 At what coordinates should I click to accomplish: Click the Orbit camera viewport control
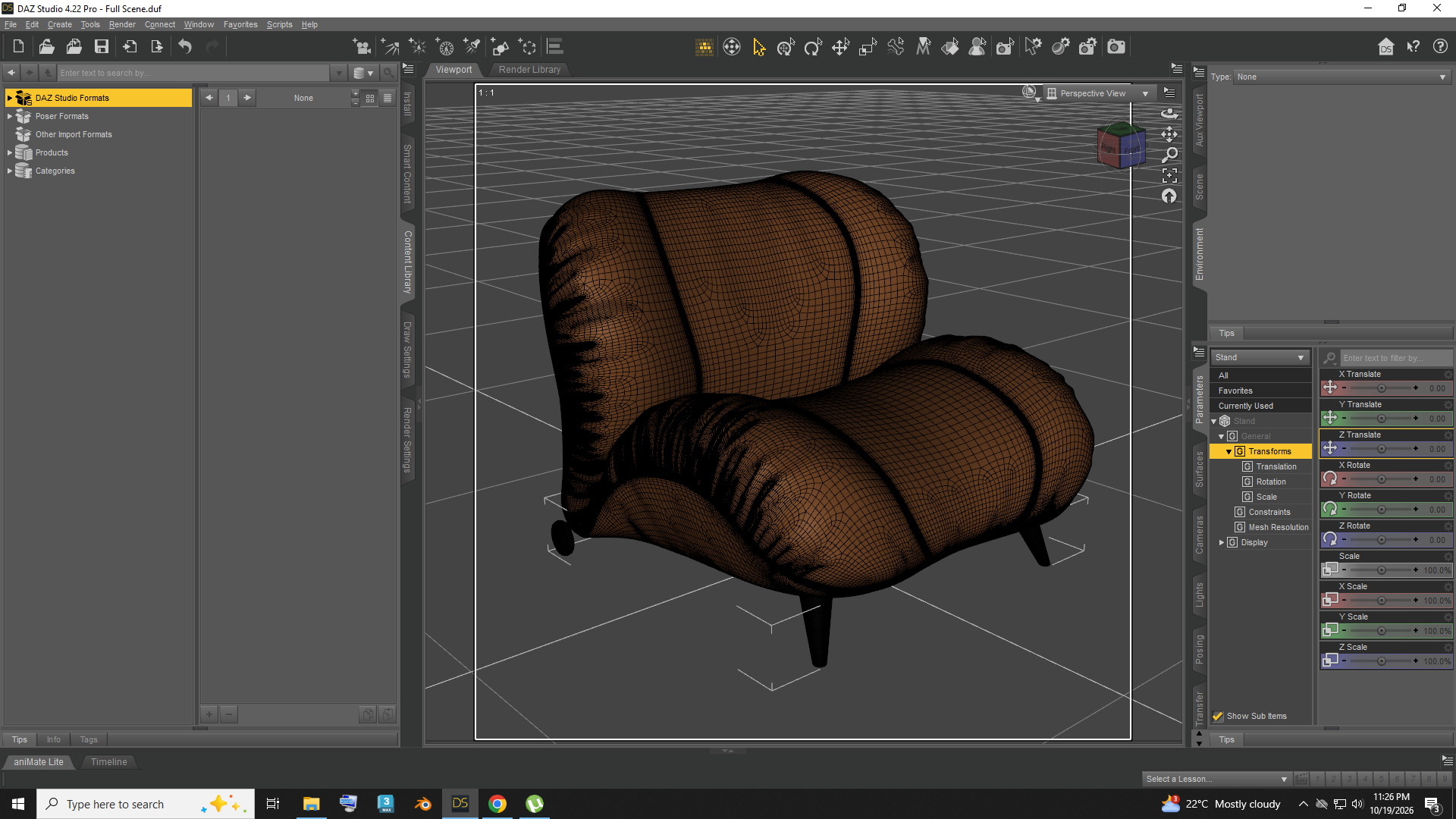pos(1169,113)
